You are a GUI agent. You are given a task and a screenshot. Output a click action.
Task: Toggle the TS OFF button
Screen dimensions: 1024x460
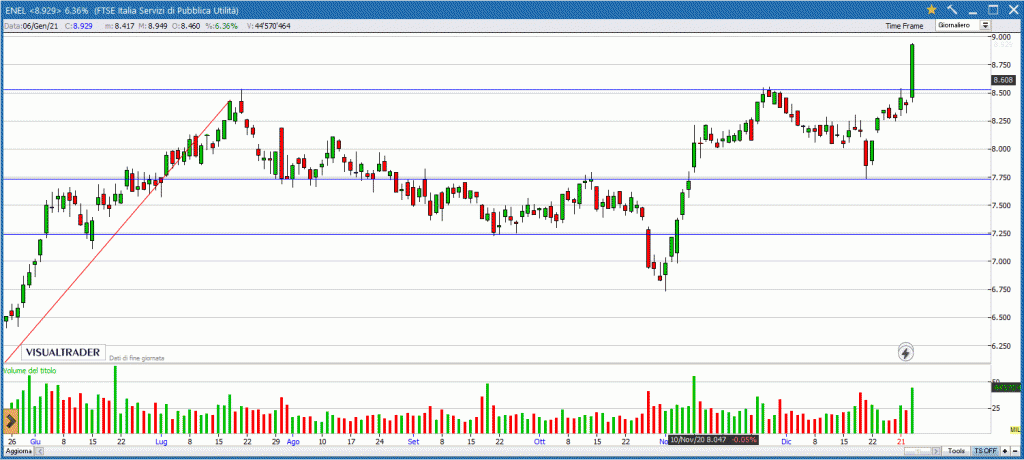[985, 451]
